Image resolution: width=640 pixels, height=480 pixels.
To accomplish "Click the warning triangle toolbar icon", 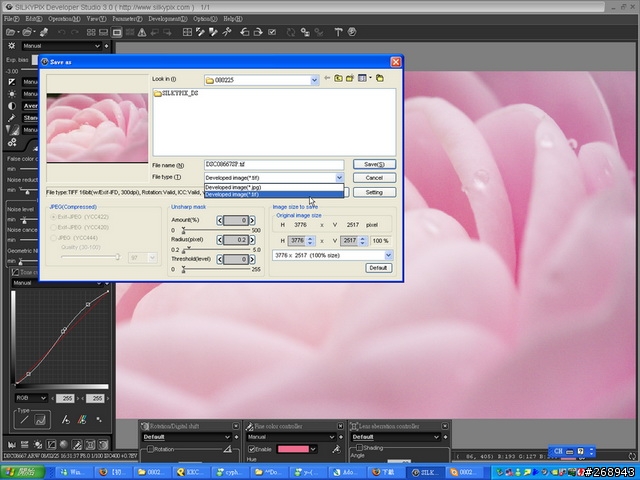I will coord(142,32).
